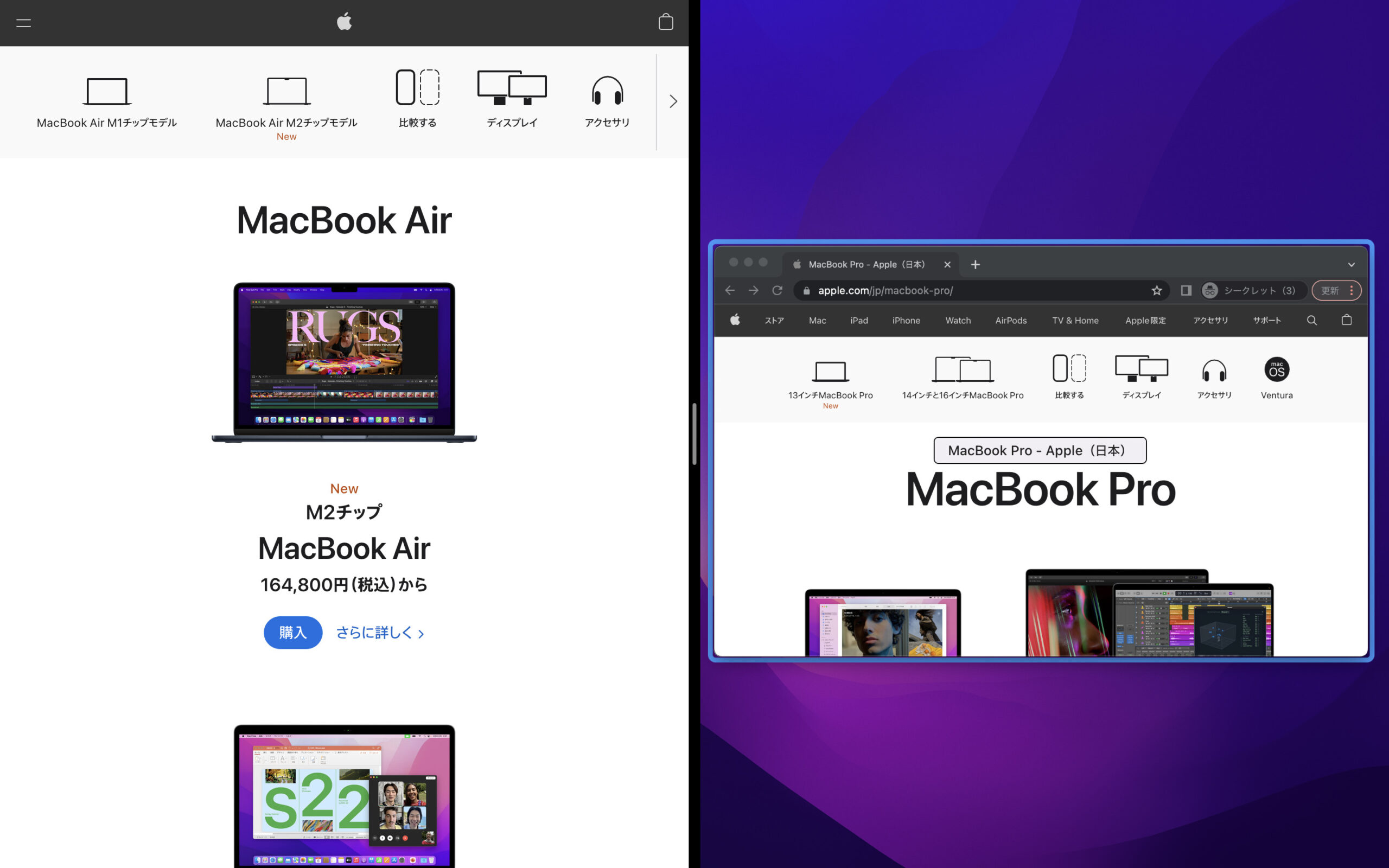
Task: Open Chrome's tab search chevron
Action: pos(1352,264)
